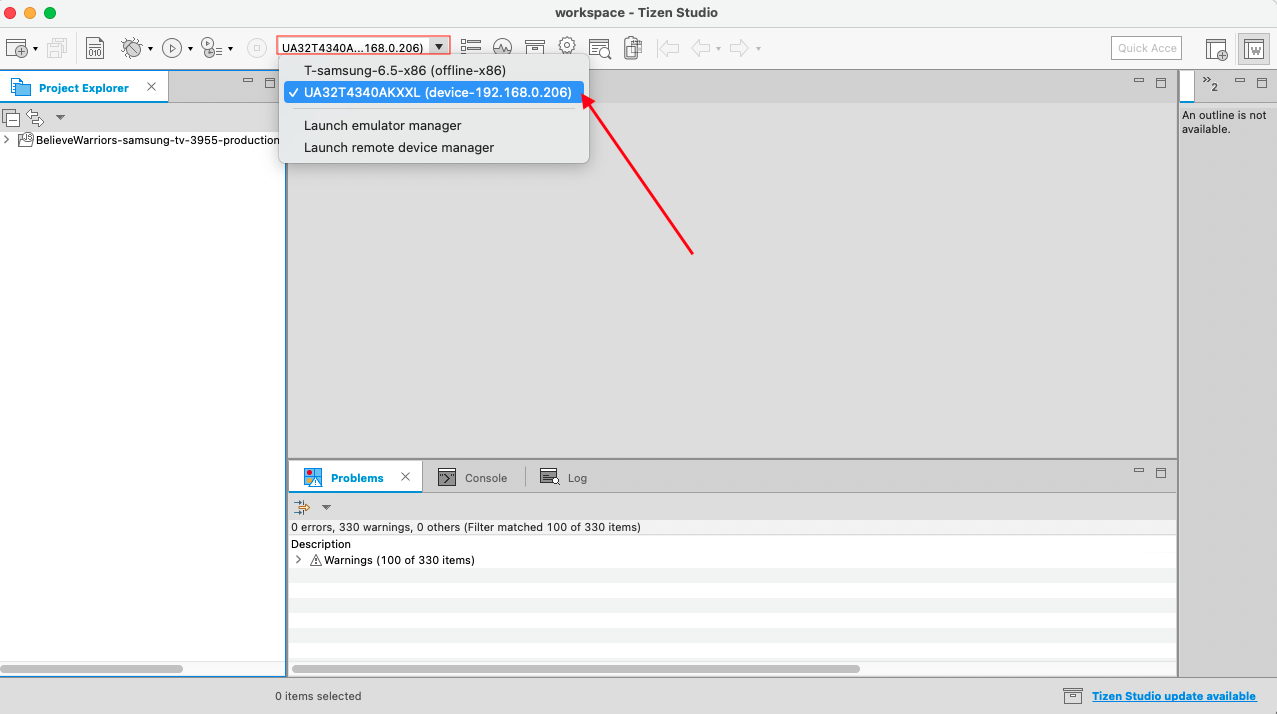Close the Project Explorer tab
1277x714 pixels.
pos(152,87)
